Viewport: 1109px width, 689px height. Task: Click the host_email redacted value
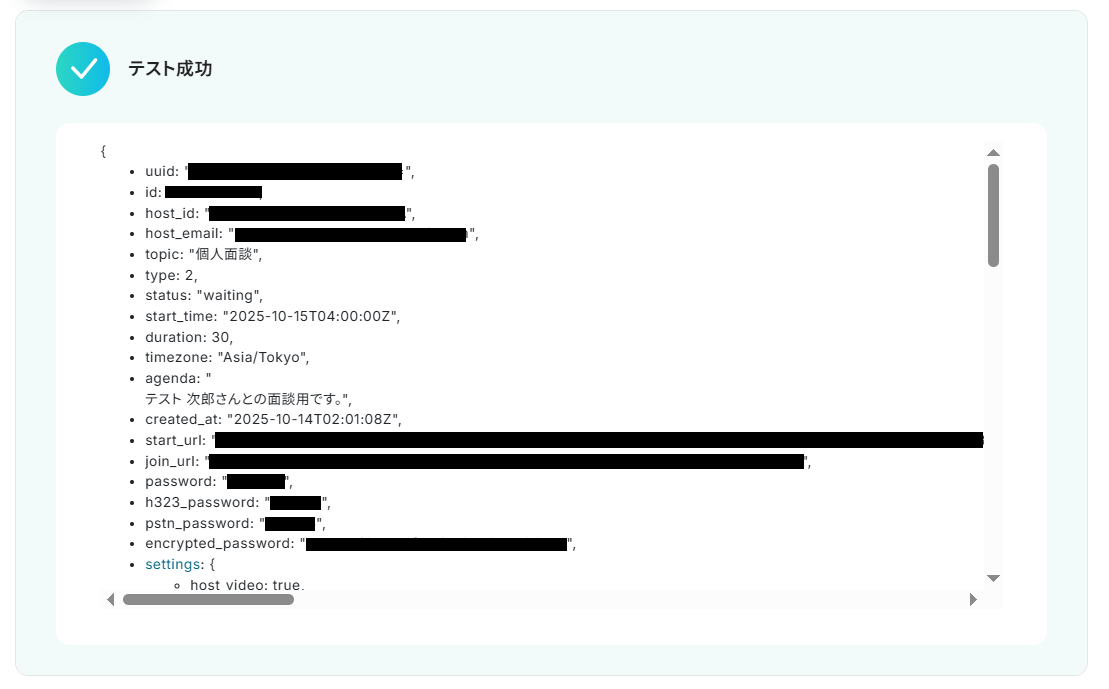[x=350, y=234]
